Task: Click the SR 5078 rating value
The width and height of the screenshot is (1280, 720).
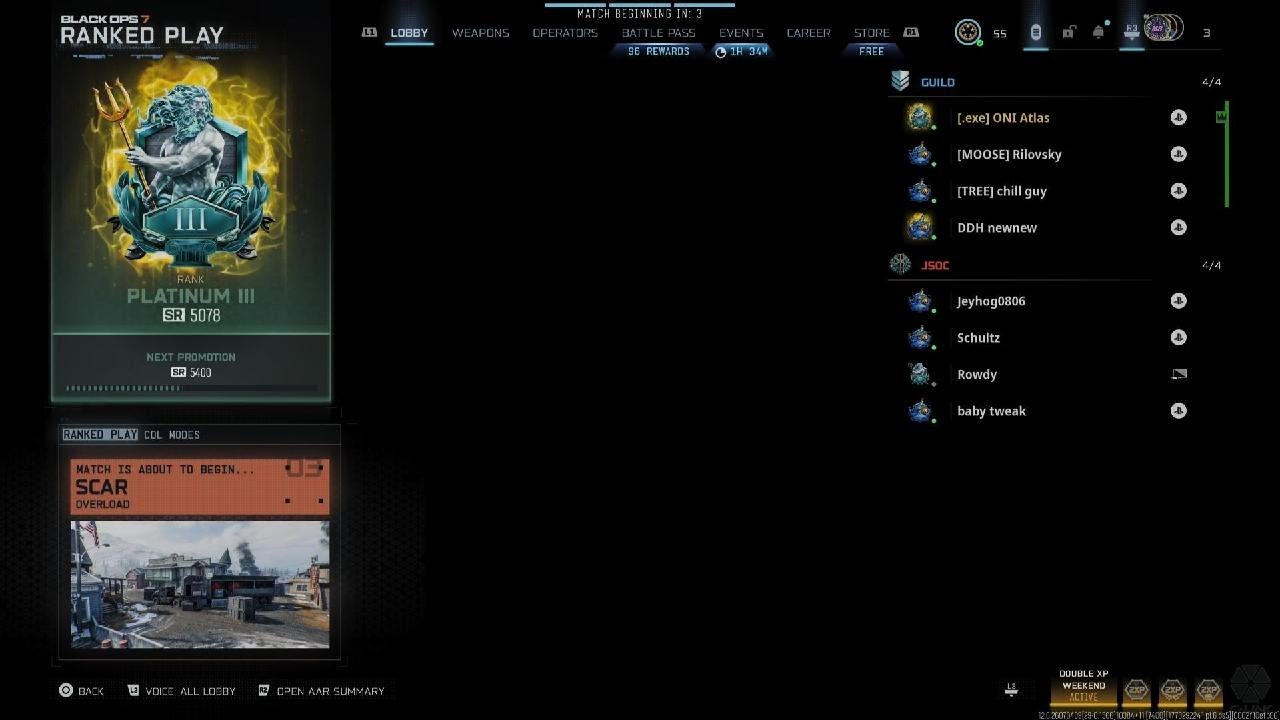Action: tap(191, 315)
